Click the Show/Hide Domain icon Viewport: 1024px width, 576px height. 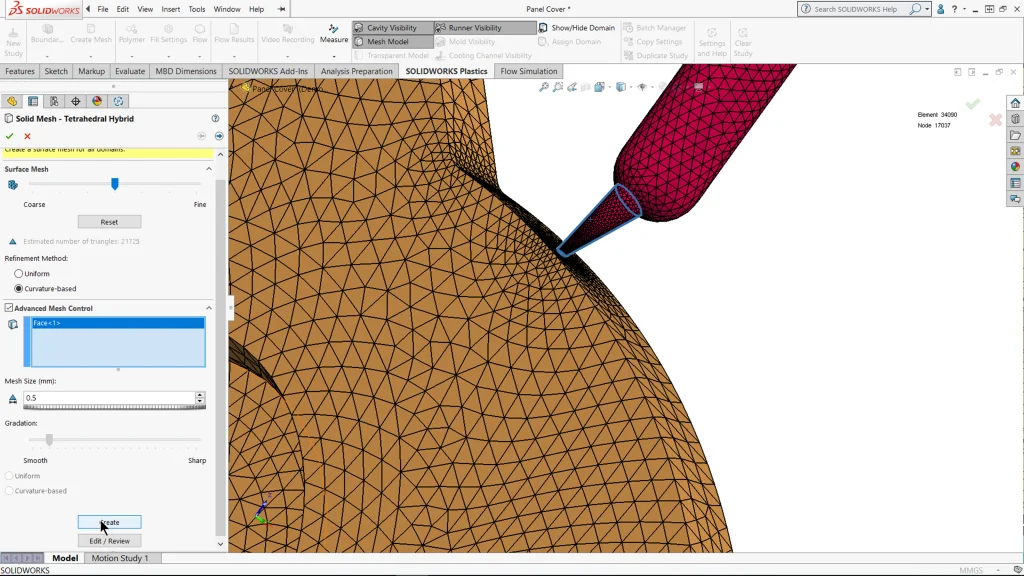coord(543,28)
